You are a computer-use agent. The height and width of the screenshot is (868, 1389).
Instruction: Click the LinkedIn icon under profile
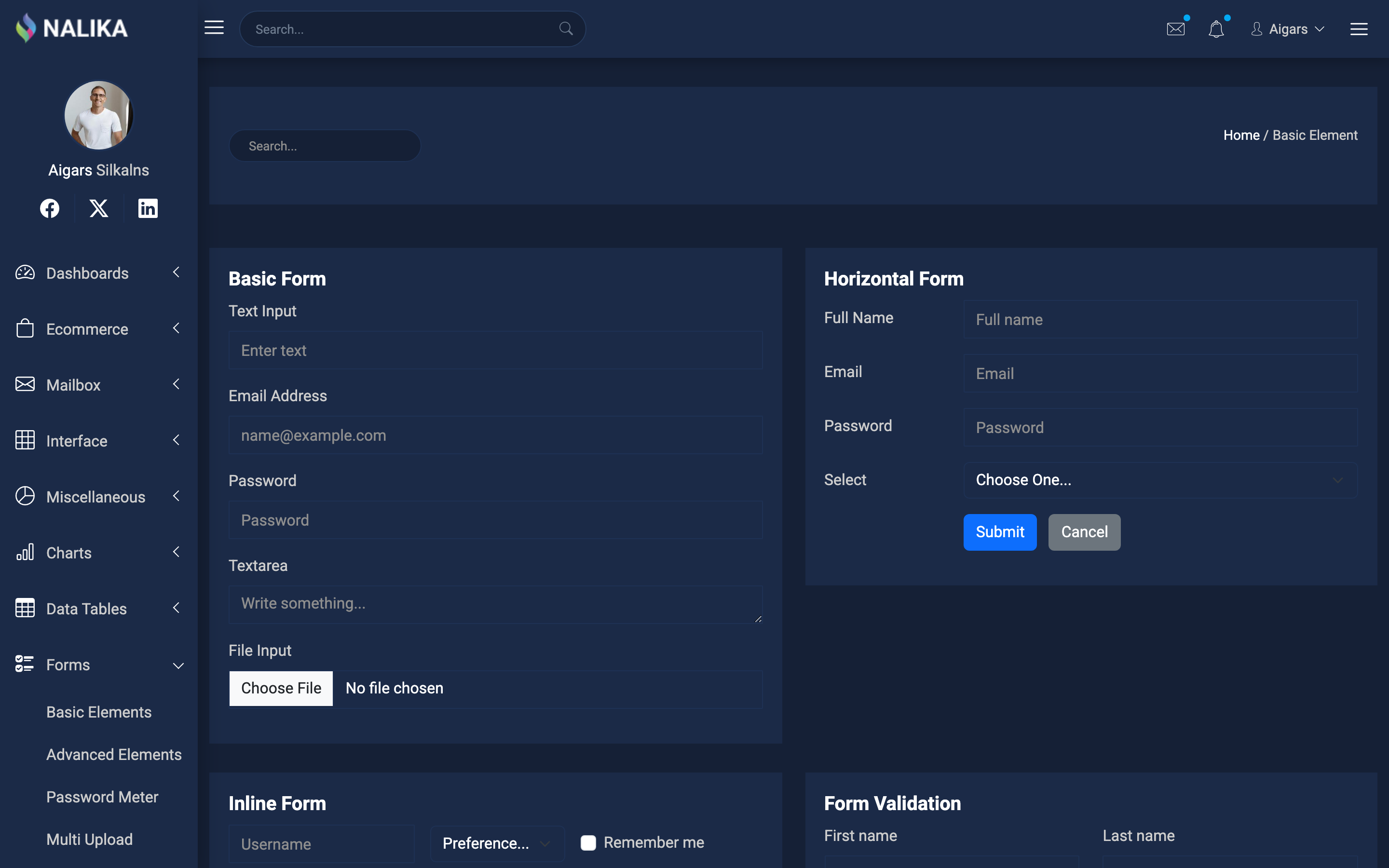point(148,208)
